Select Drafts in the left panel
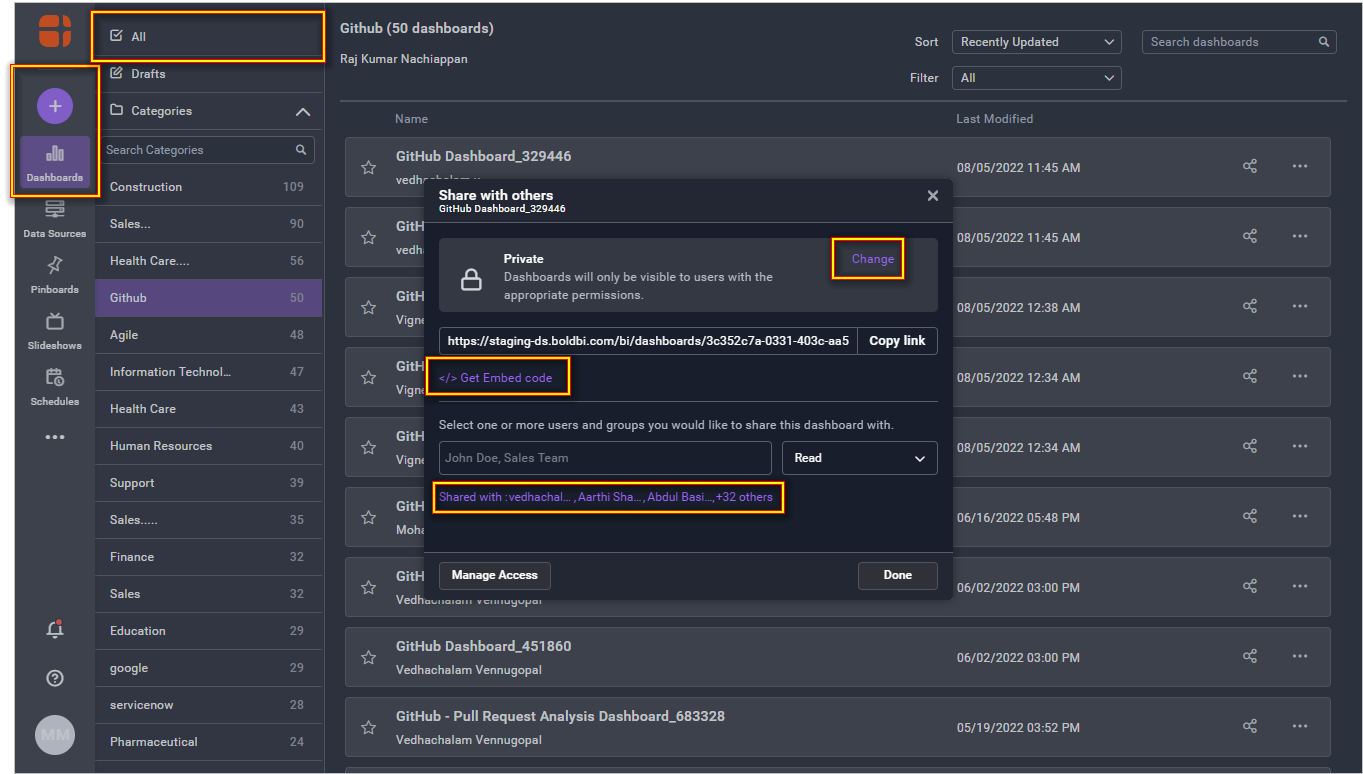Screen dimensions: 1363x774 coord(148,74)
